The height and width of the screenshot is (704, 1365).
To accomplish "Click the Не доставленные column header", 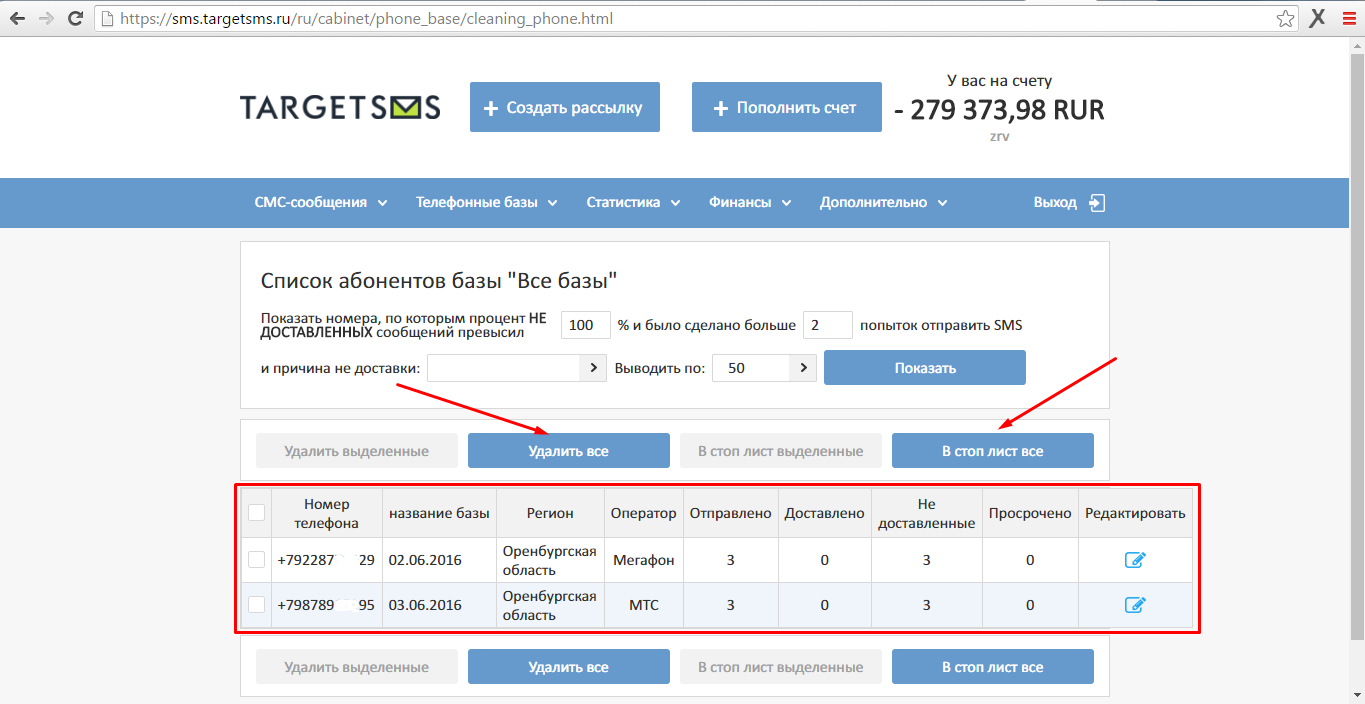I will 926,513.
